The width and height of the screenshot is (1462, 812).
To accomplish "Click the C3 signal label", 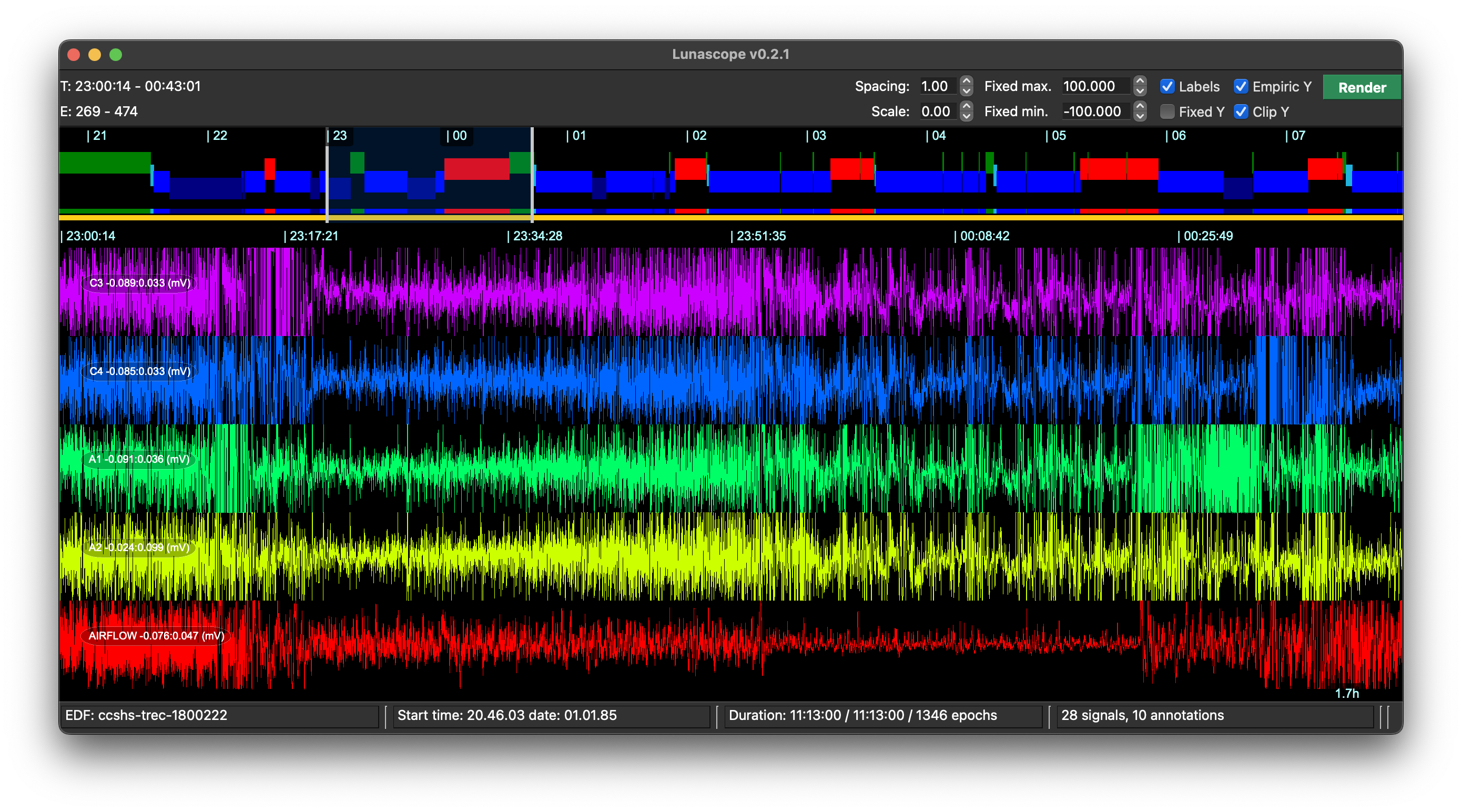I will [139, 283].
